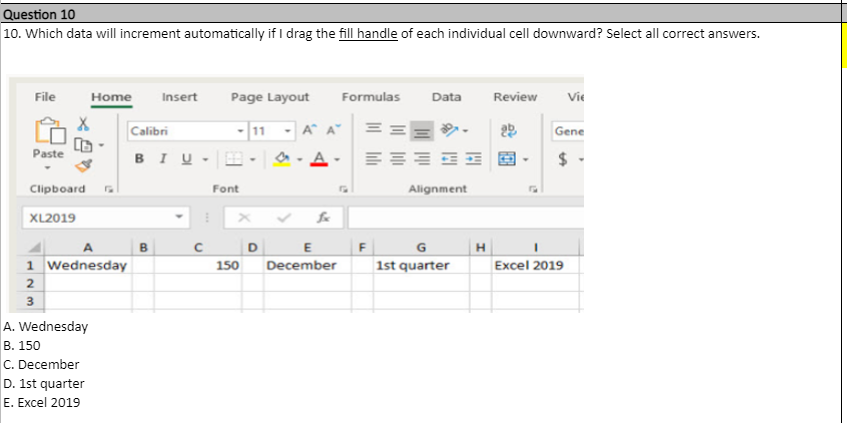Click the dollar Accounting Format icon

(563, 159)
